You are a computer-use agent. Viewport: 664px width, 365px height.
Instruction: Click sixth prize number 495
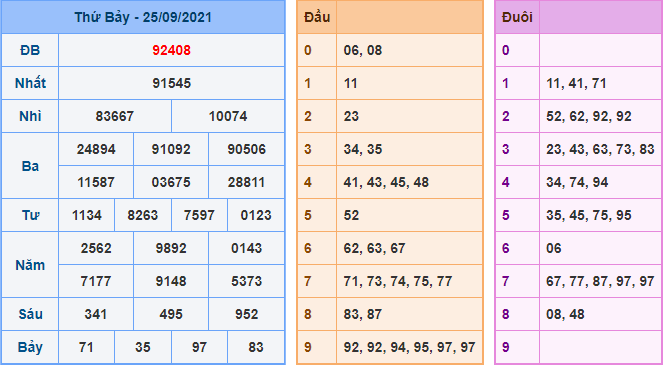click(x=171, y=315)
